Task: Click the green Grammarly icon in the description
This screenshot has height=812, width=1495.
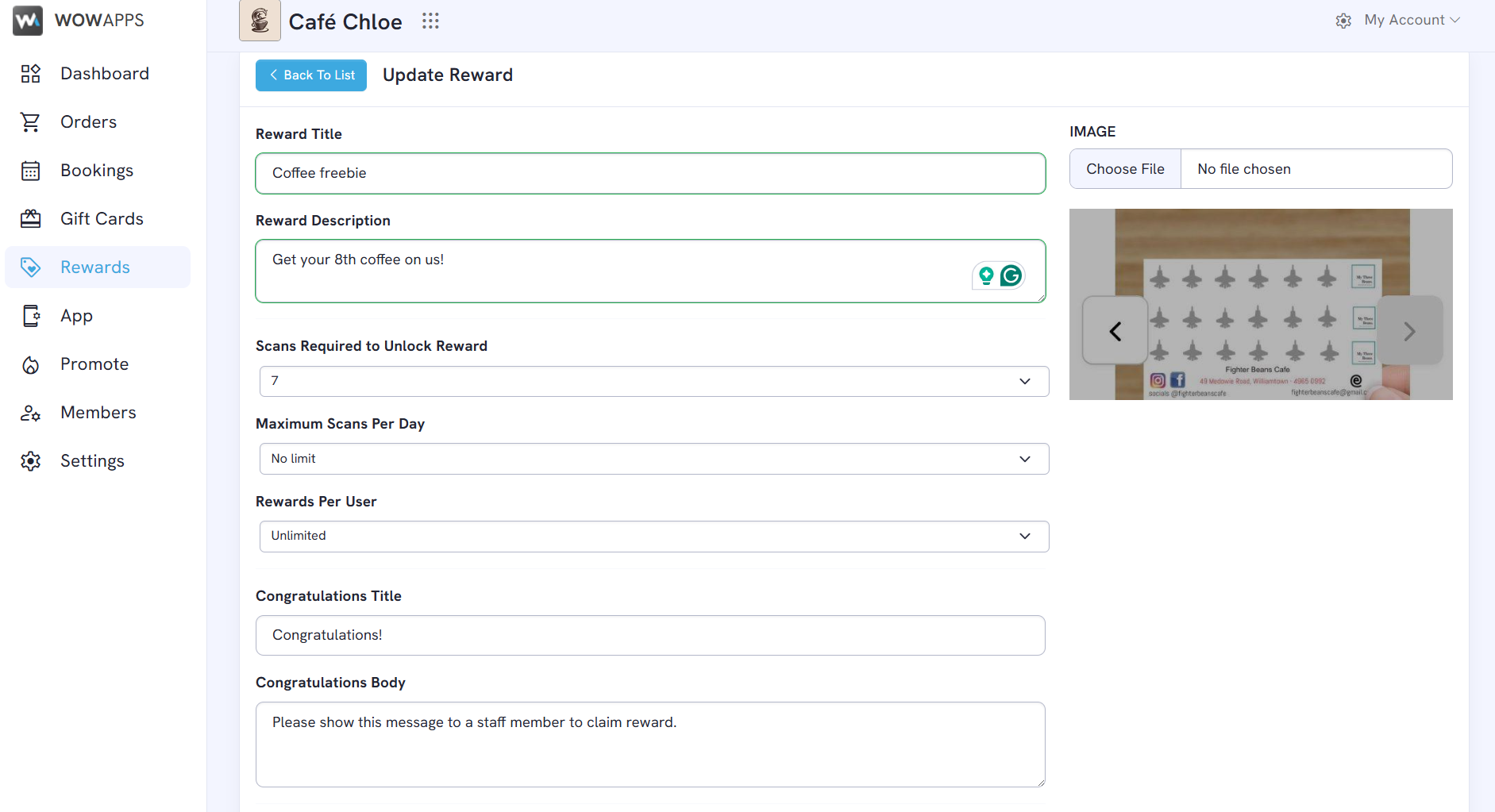Action: (x=1011, y=275)
